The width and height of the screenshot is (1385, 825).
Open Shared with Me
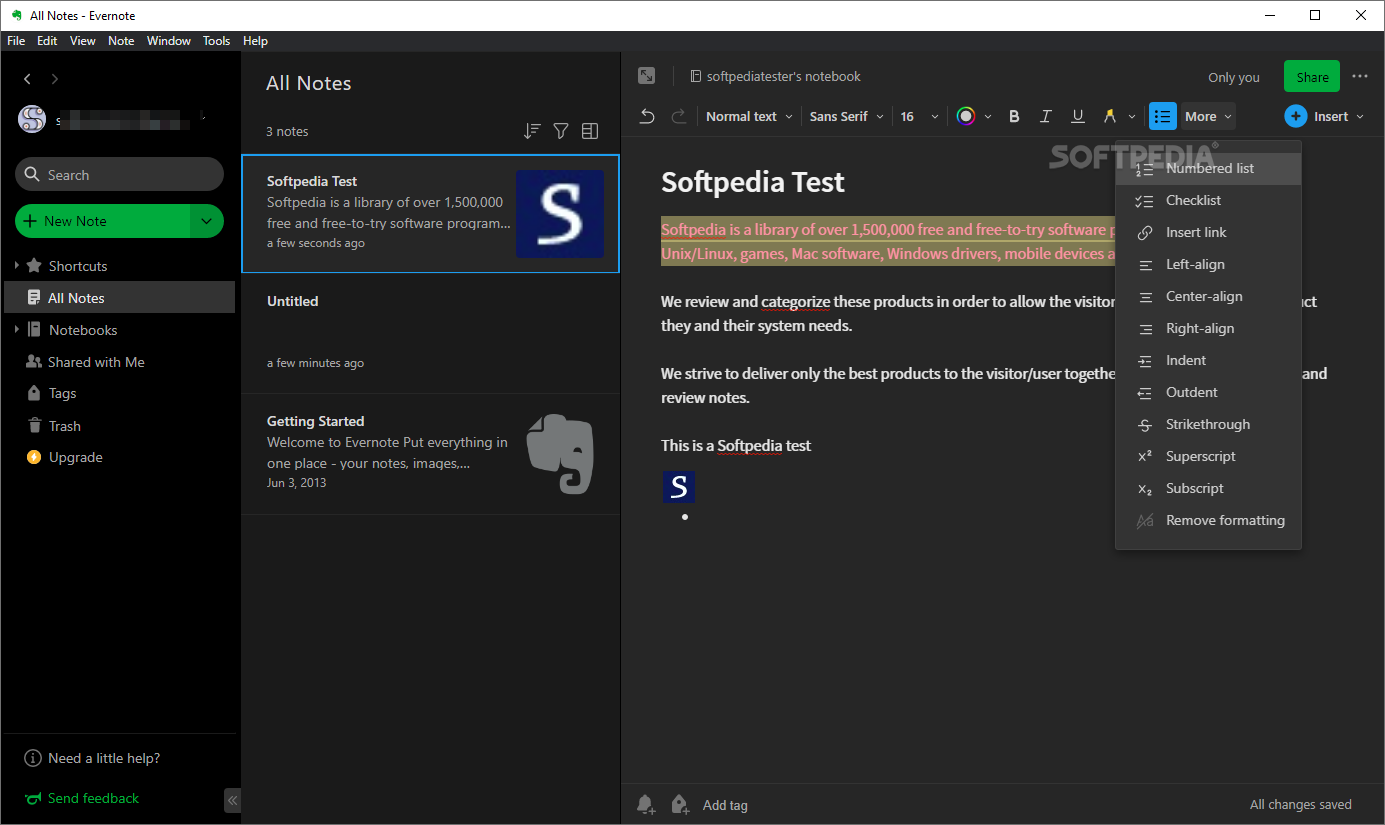coord(96,362)
